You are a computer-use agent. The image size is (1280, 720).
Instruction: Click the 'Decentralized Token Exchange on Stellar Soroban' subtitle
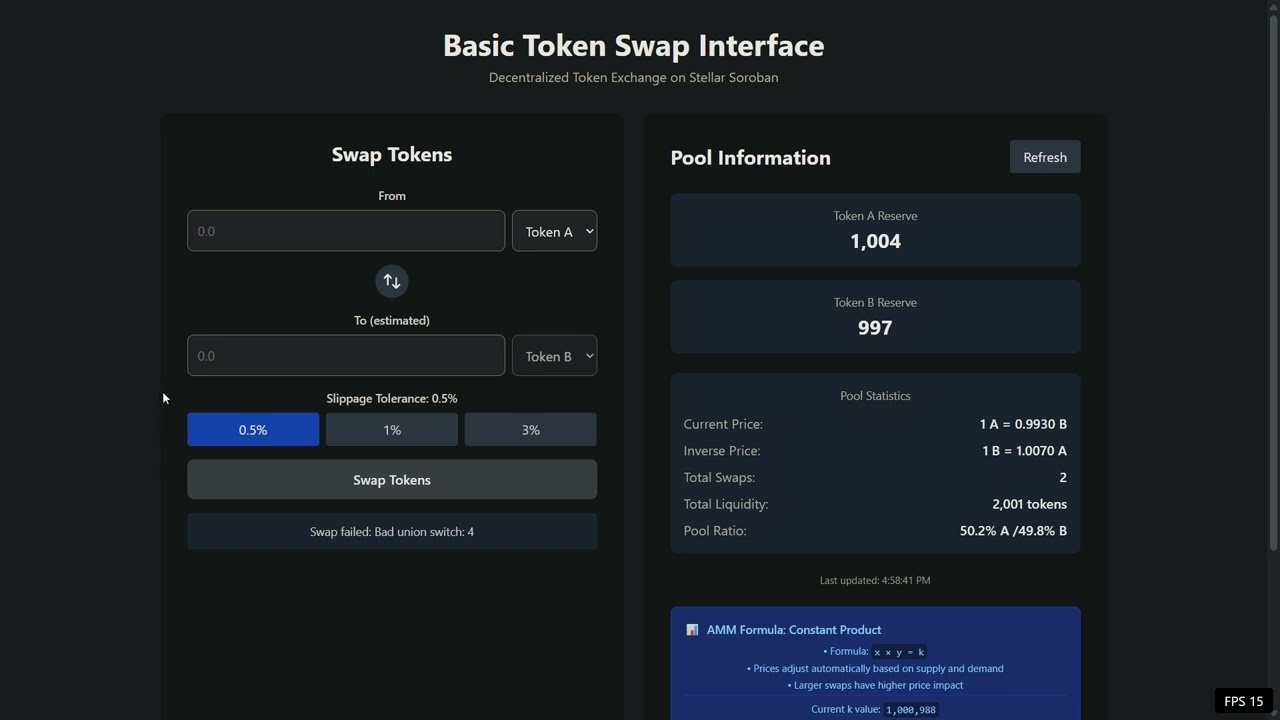point(634,77)
